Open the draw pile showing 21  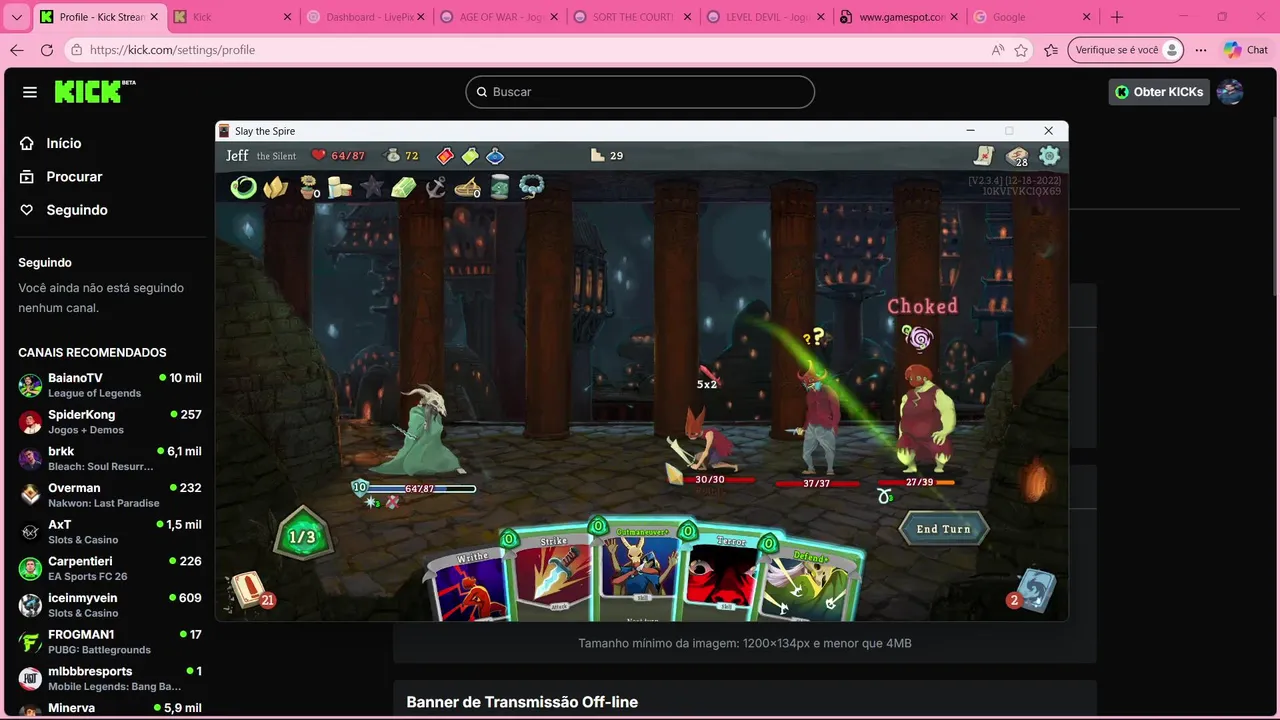(x=248, y=590)
